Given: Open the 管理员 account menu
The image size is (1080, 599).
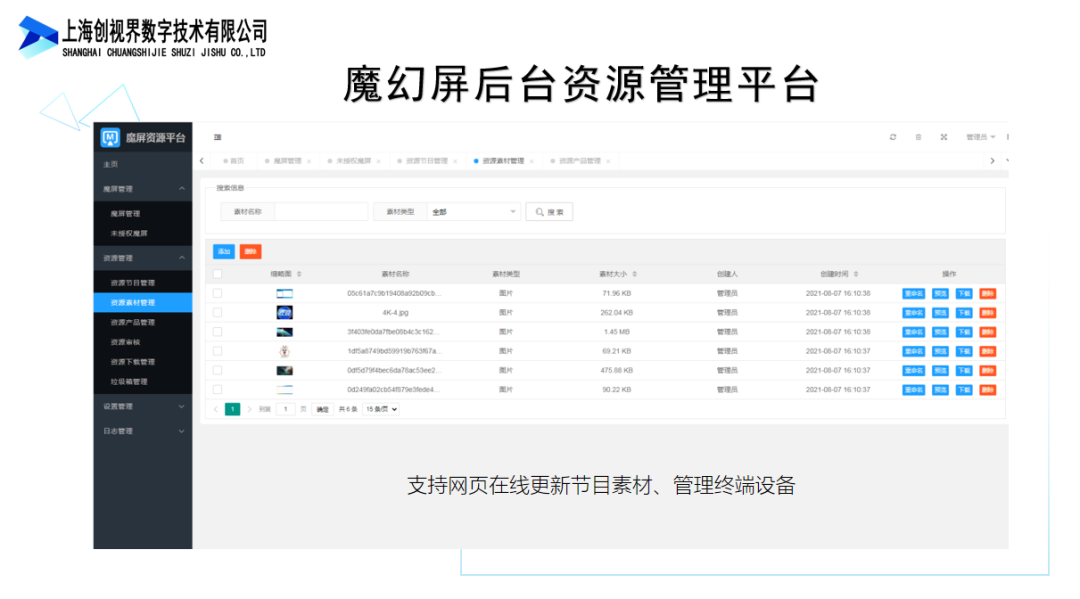Looking at the screenshot, I should pyautogui.click(x=975, y=137).
